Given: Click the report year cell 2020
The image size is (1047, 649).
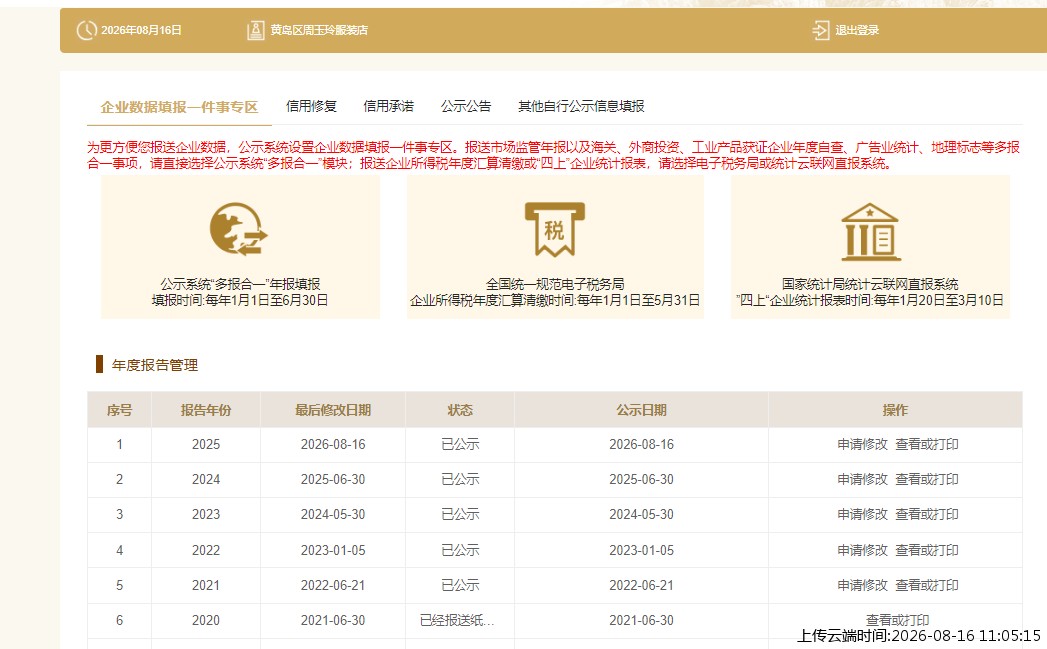Looking at the screenshot, I should point(206,620).
